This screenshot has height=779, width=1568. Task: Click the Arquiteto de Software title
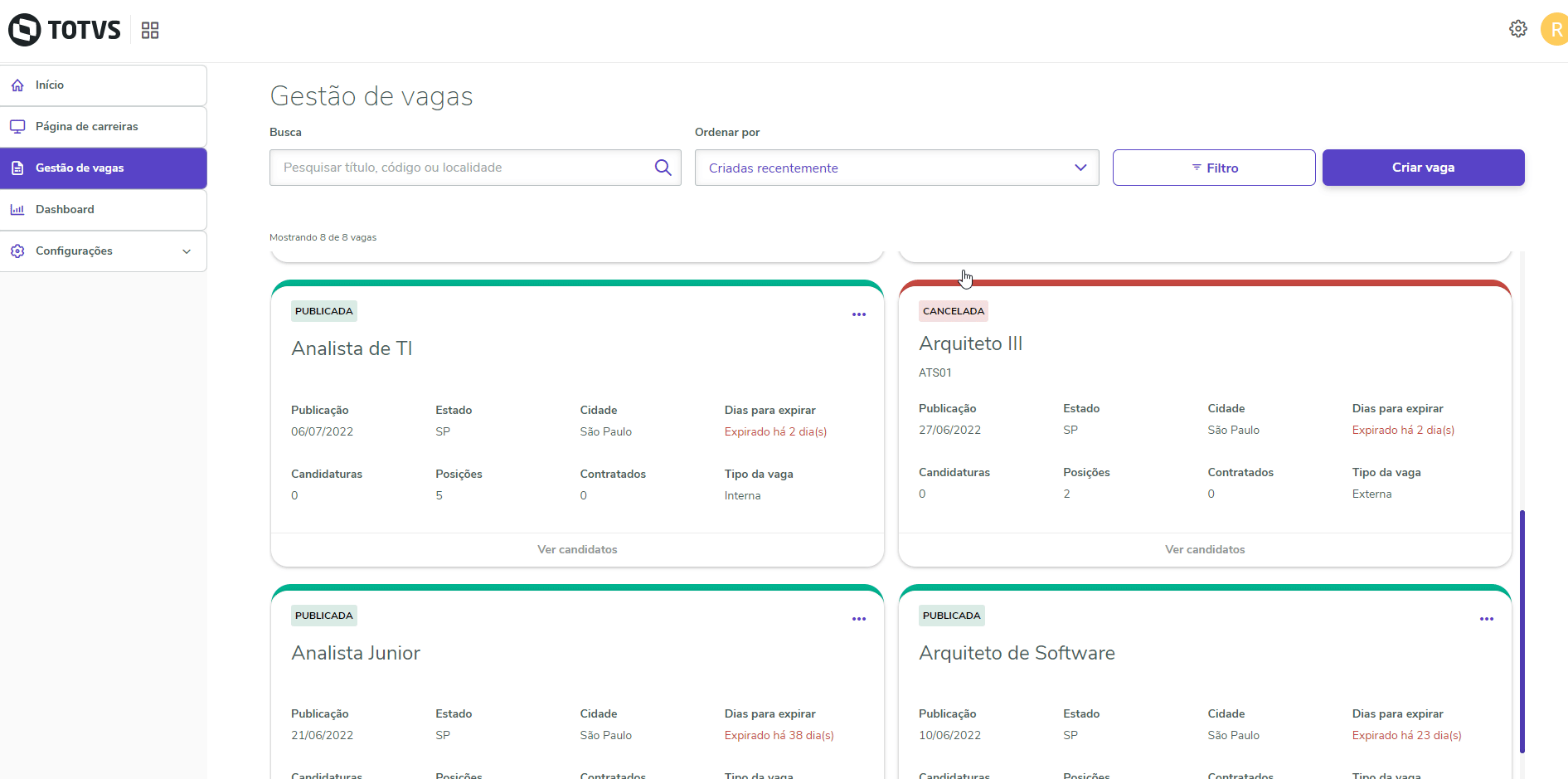click(1017, 653)
